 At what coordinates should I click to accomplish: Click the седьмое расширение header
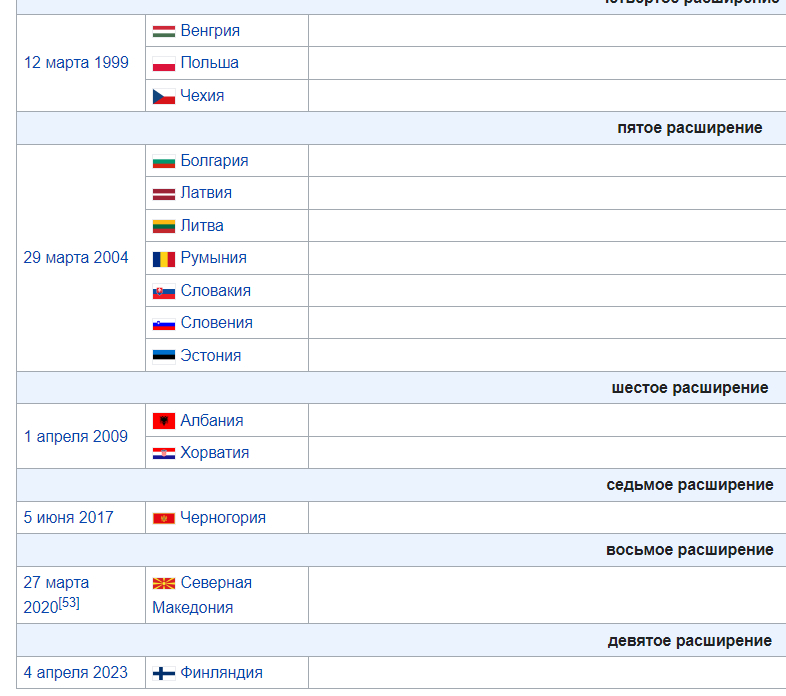pos(690,485)
